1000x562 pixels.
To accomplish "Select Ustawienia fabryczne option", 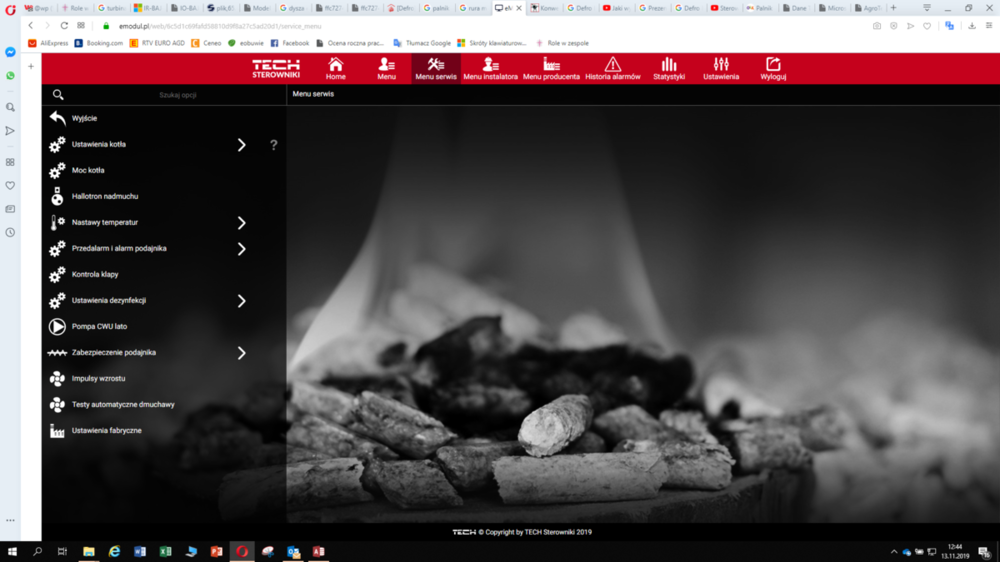I will [x=106, y=431].
